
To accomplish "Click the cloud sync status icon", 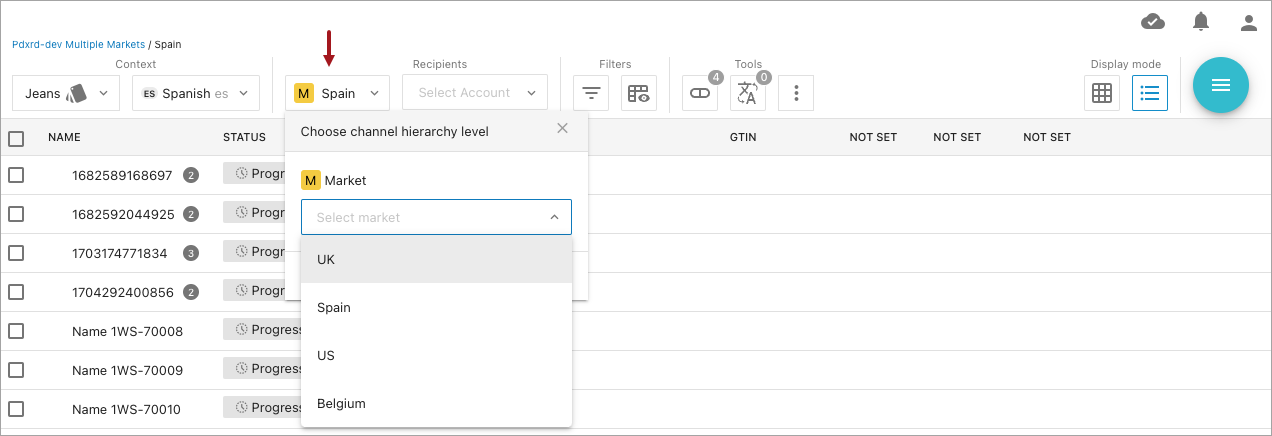I will (x=1153, y=21).
